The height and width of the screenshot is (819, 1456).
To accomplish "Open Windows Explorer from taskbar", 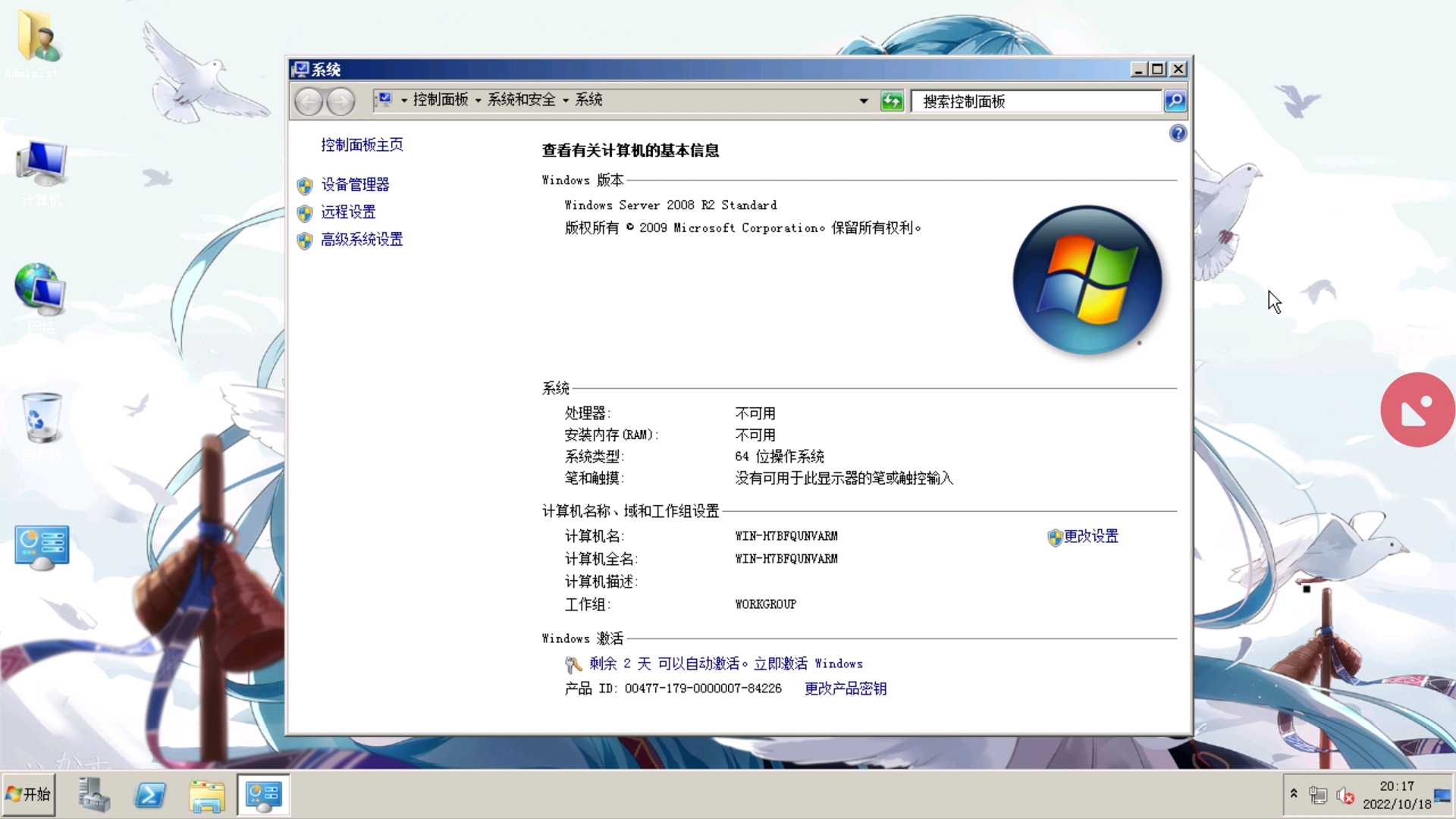I will click(x=206, y=795).
